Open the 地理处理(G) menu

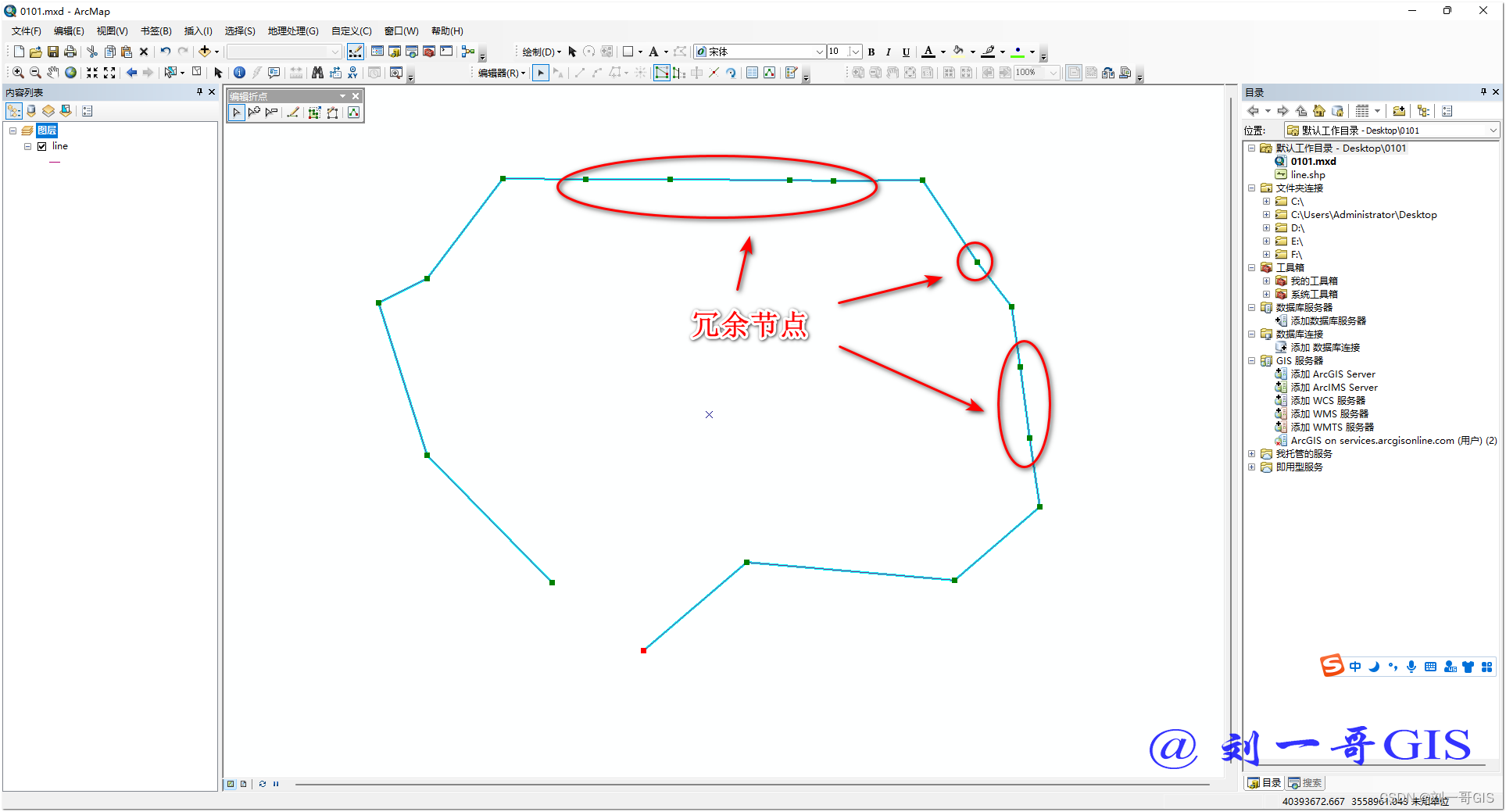[292, 30]
